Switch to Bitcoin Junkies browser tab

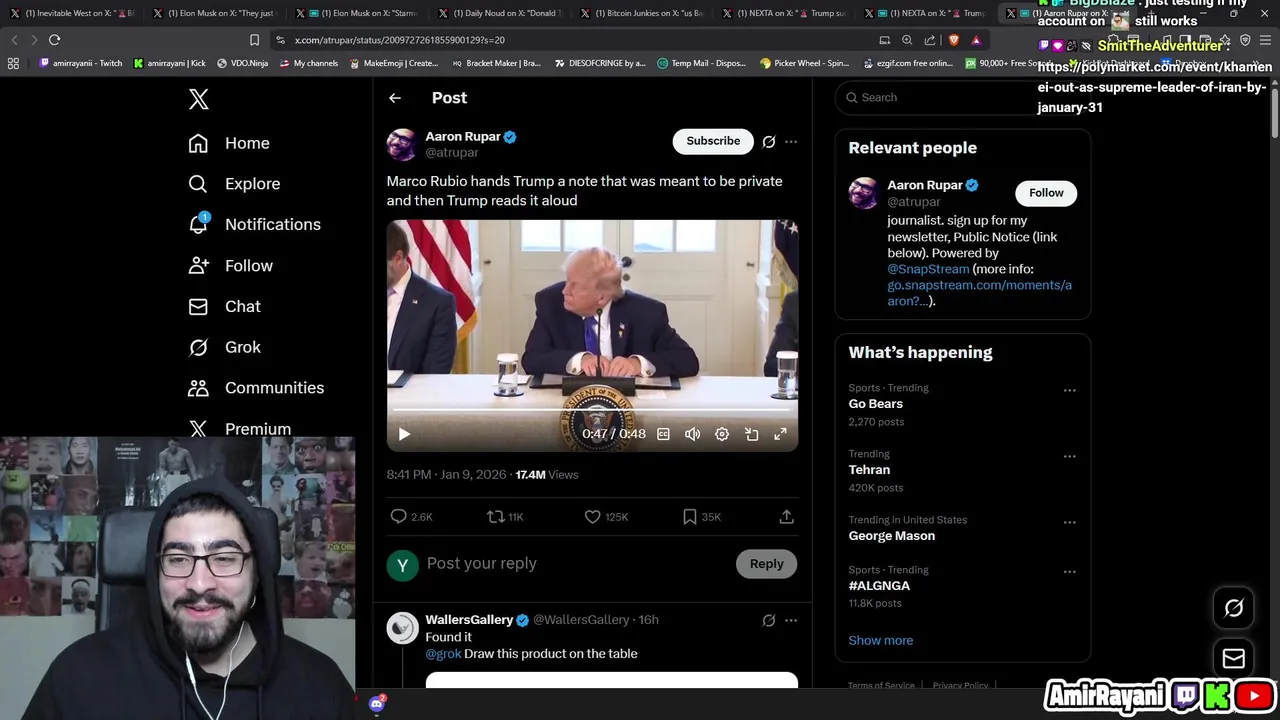[643, 13]
